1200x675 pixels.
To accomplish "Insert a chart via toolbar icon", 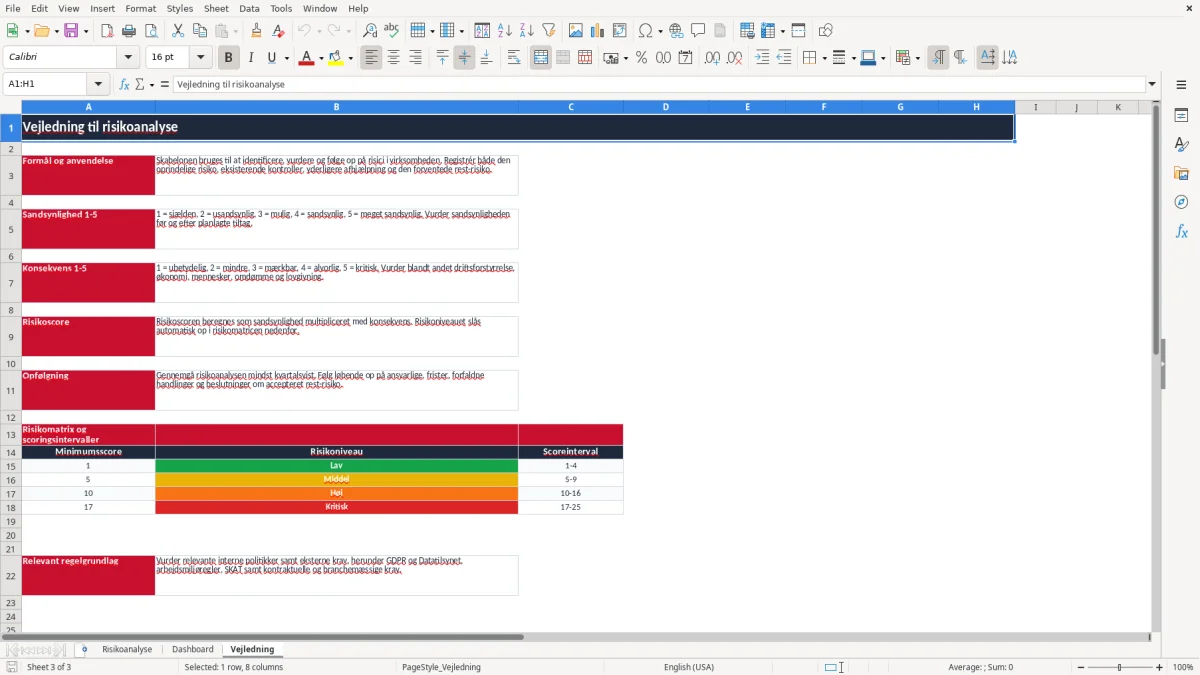I will click(x=599, y=31).
